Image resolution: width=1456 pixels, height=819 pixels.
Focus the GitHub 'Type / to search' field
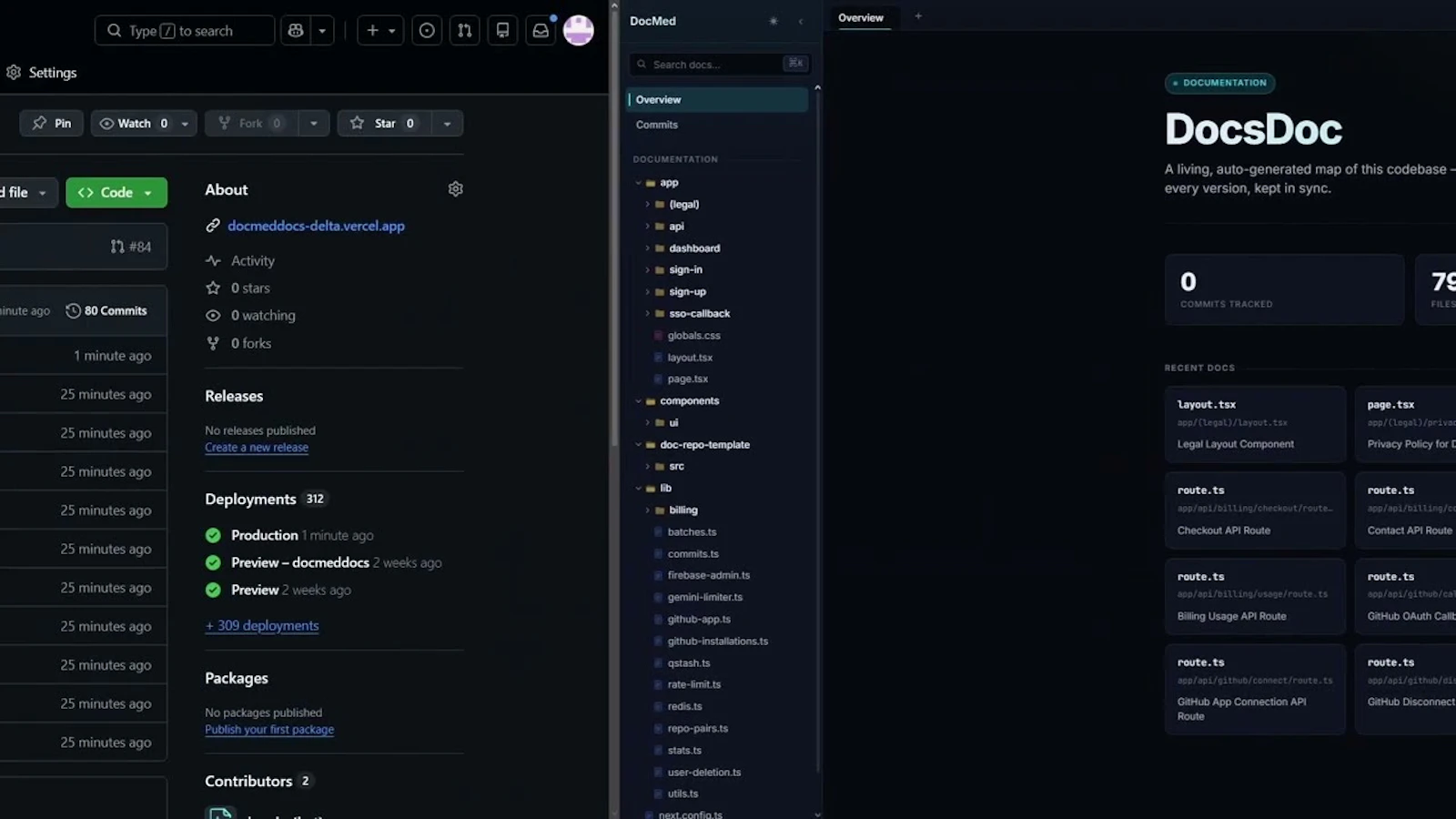pos(185,31)
